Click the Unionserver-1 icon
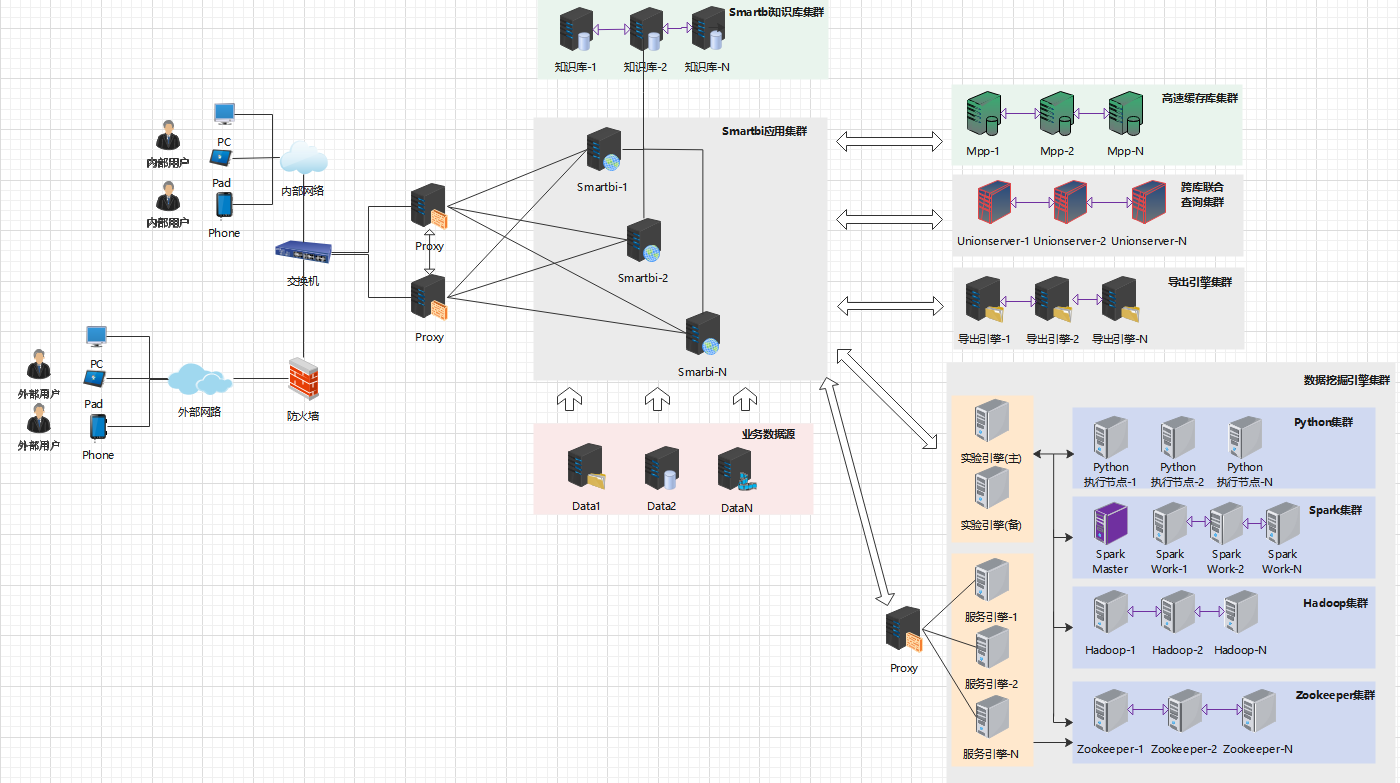The image size is (1400, 783). [x=993, y=203]
